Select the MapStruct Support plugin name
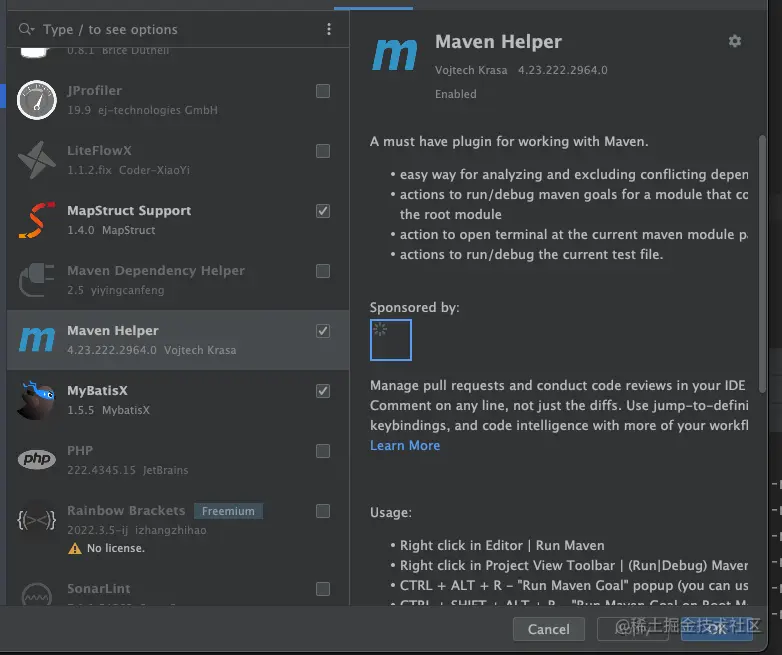 [129, 211]
